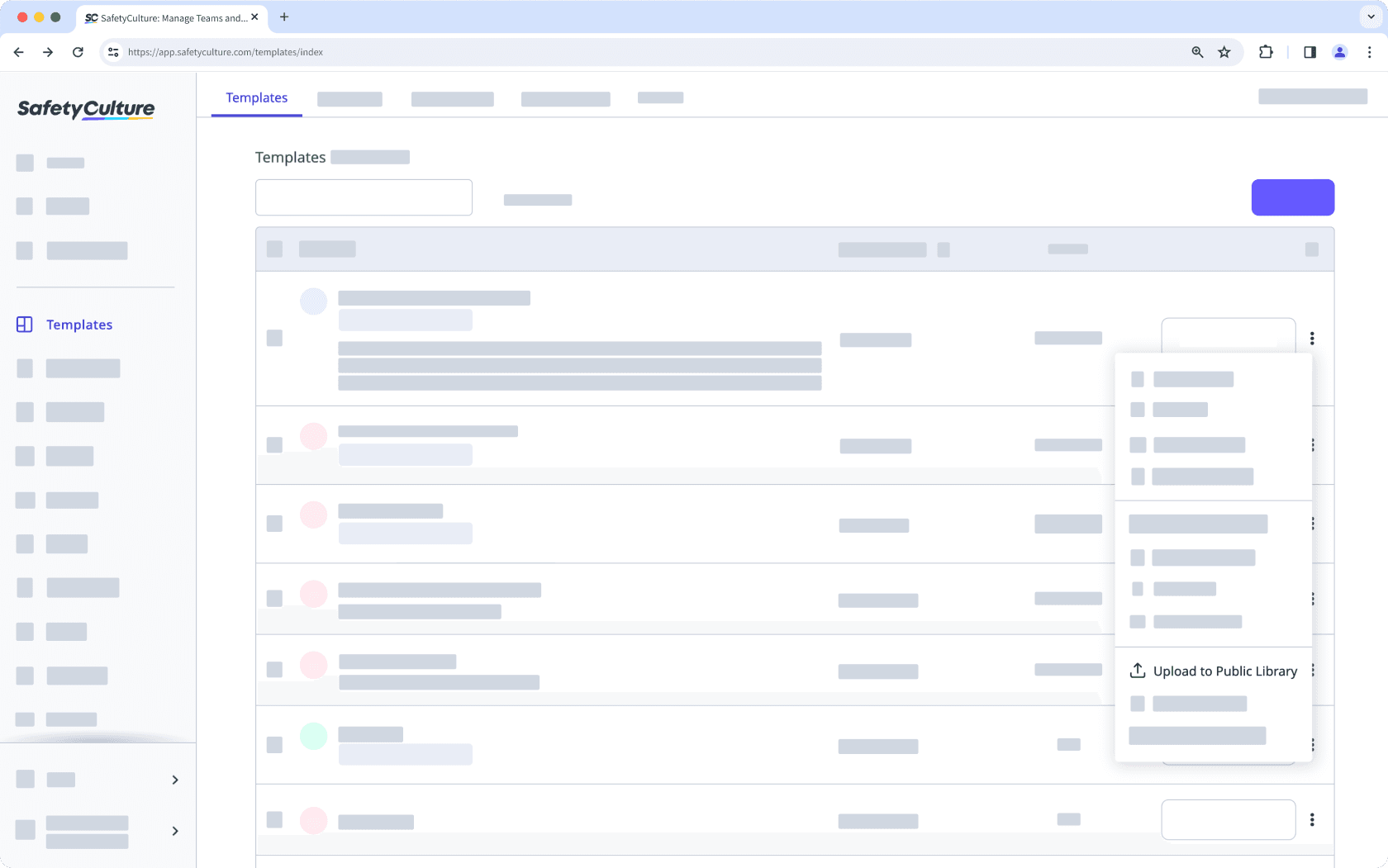The width and height of the screenshot is (1388, 868).
Task: Open Templates in the left sidebar
Action: click(79, 325)
